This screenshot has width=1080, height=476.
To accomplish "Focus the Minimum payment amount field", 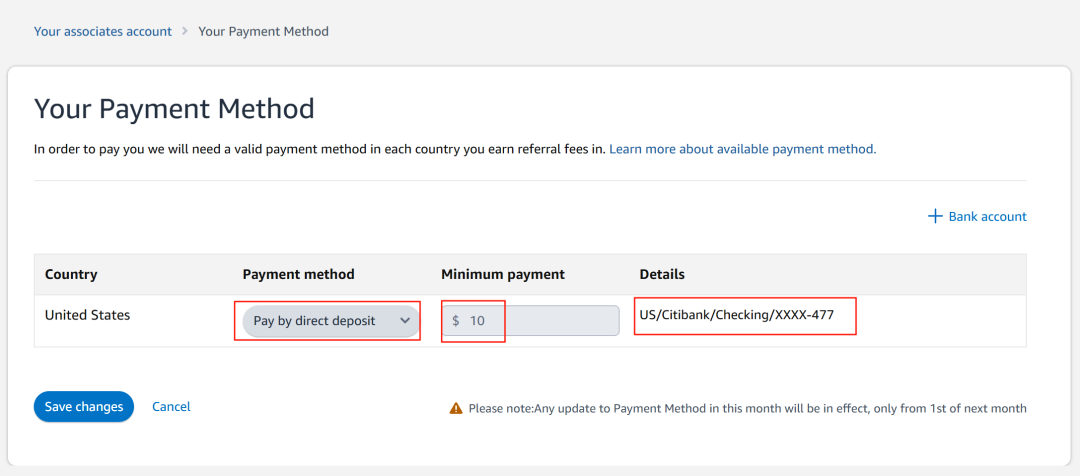I will 530,320.
